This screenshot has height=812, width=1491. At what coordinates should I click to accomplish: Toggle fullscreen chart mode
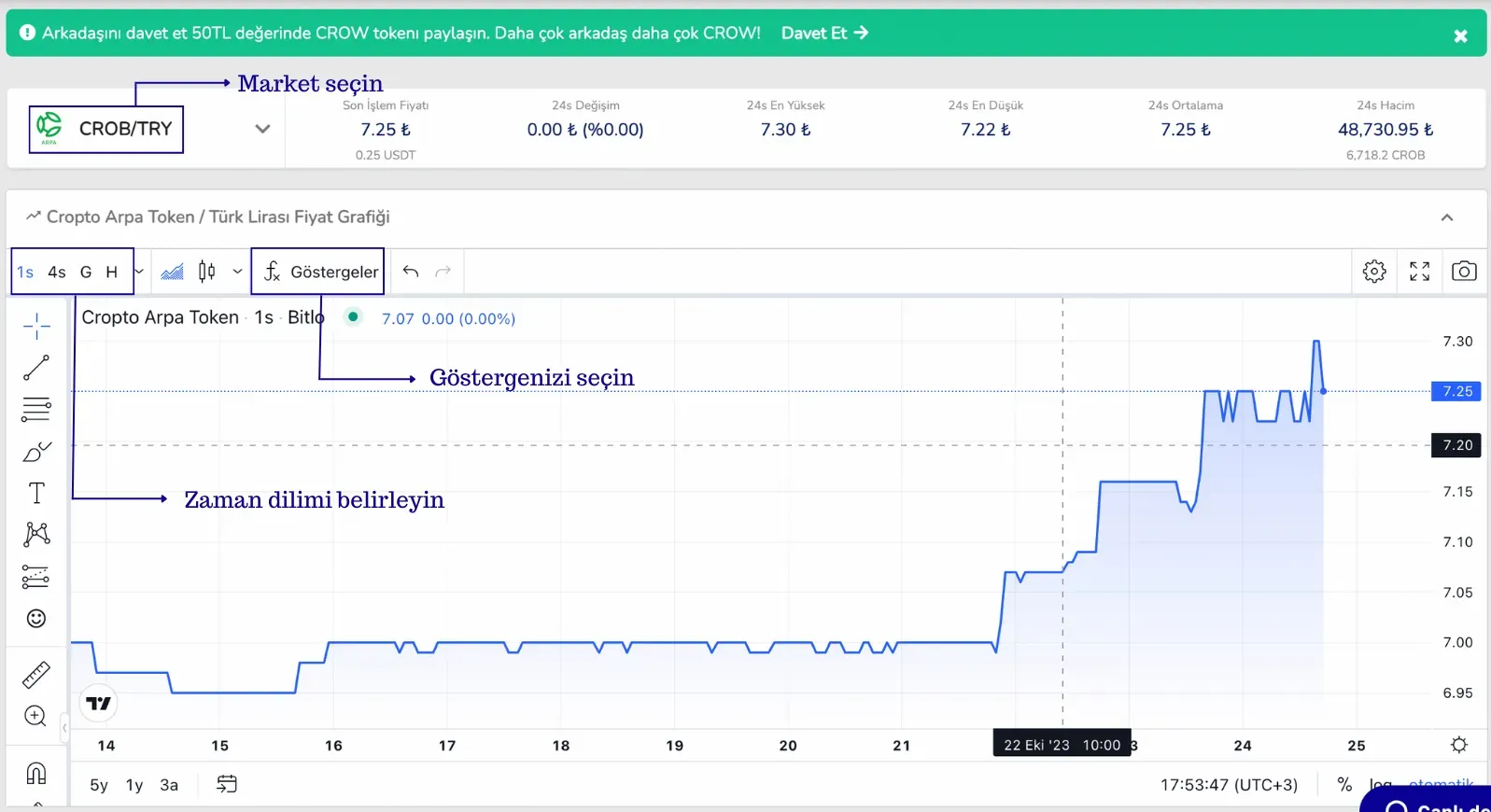coord(1420,272)
